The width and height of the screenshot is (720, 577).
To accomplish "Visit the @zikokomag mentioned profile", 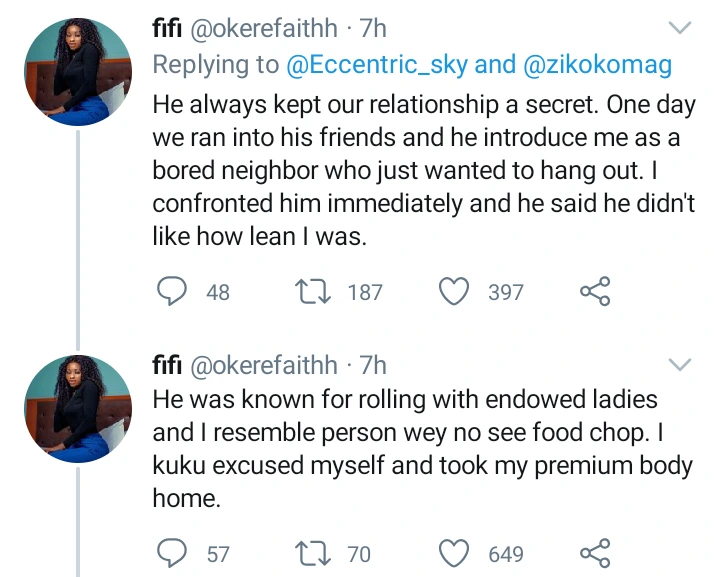I will coord(596,66).
